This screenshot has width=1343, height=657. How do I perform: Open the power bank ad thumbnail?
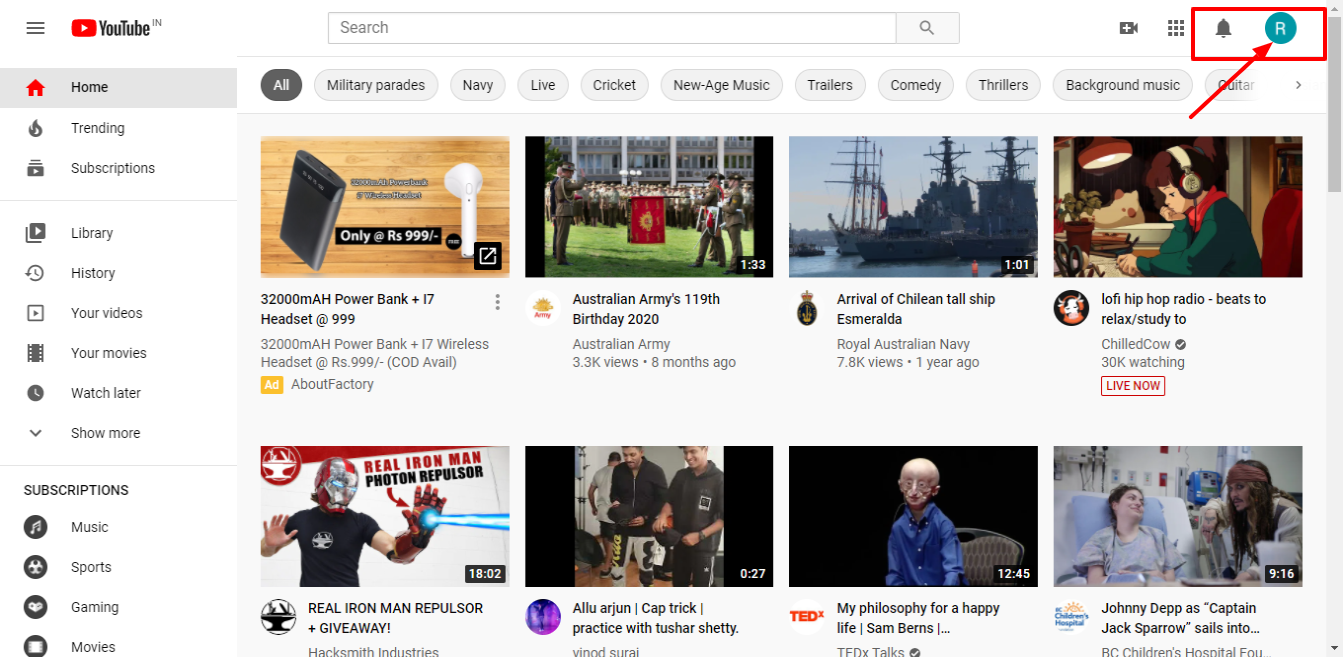(x=385, y=207)
